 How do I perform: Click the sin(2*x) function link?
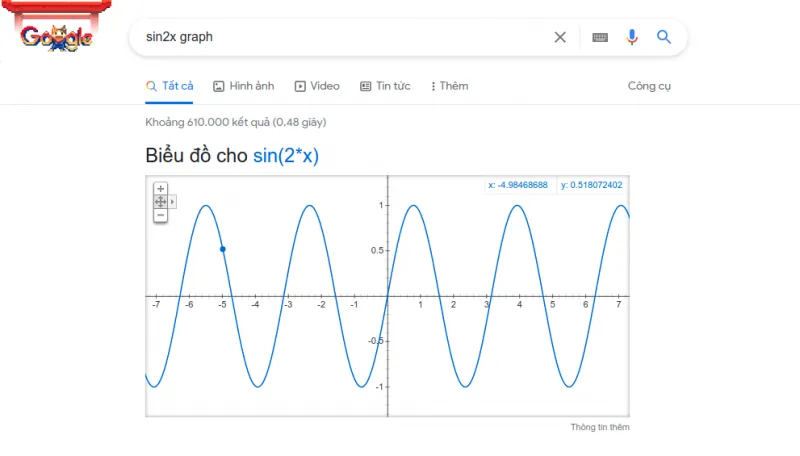tap(286, 156)
